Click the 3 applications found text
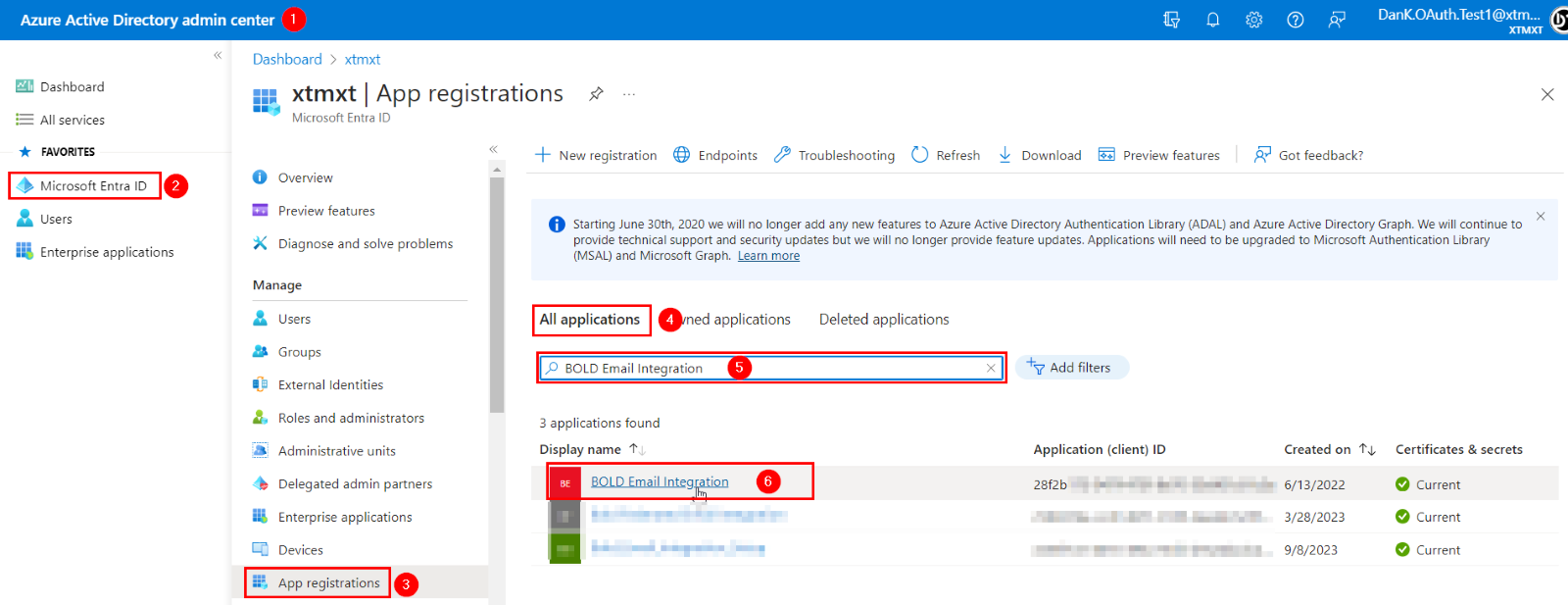This screenshot has height=605, width=1568. click(600, 423)
